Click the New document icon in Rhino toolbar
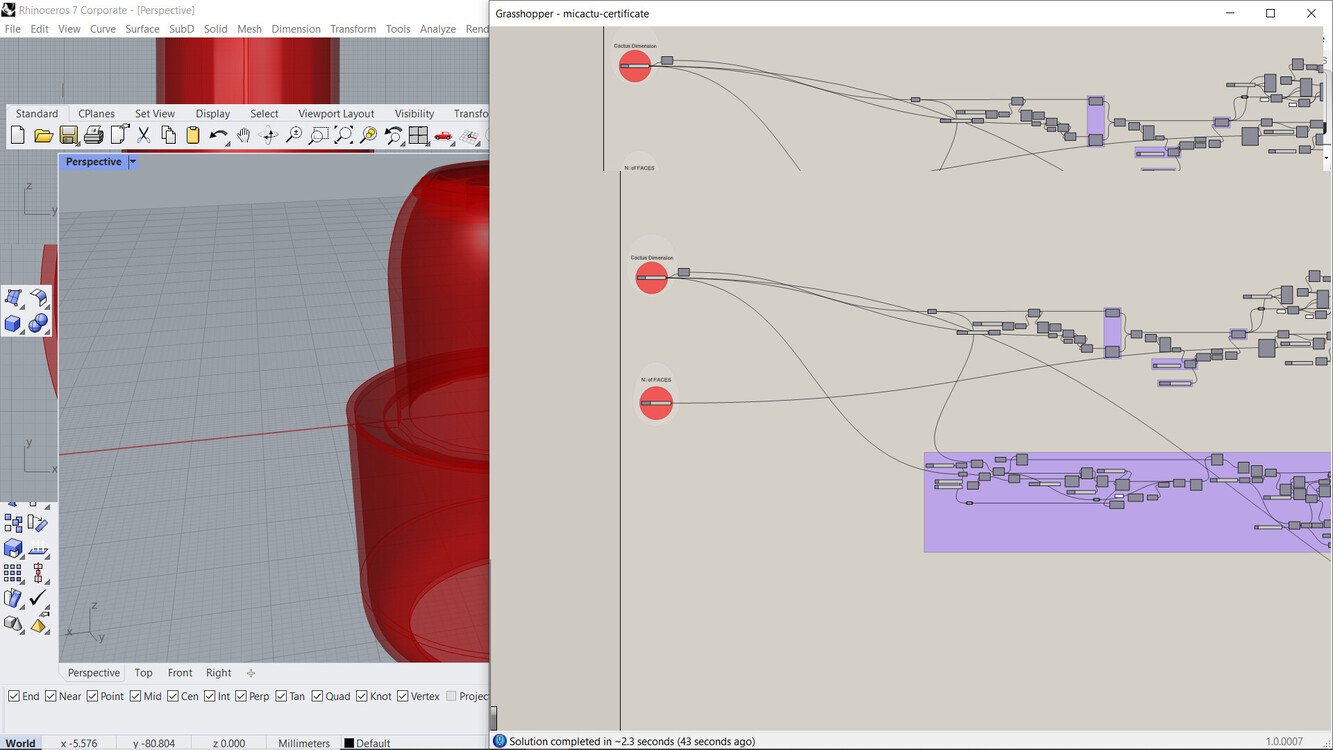The image size is (1333, 750). (x=18, y=135)
